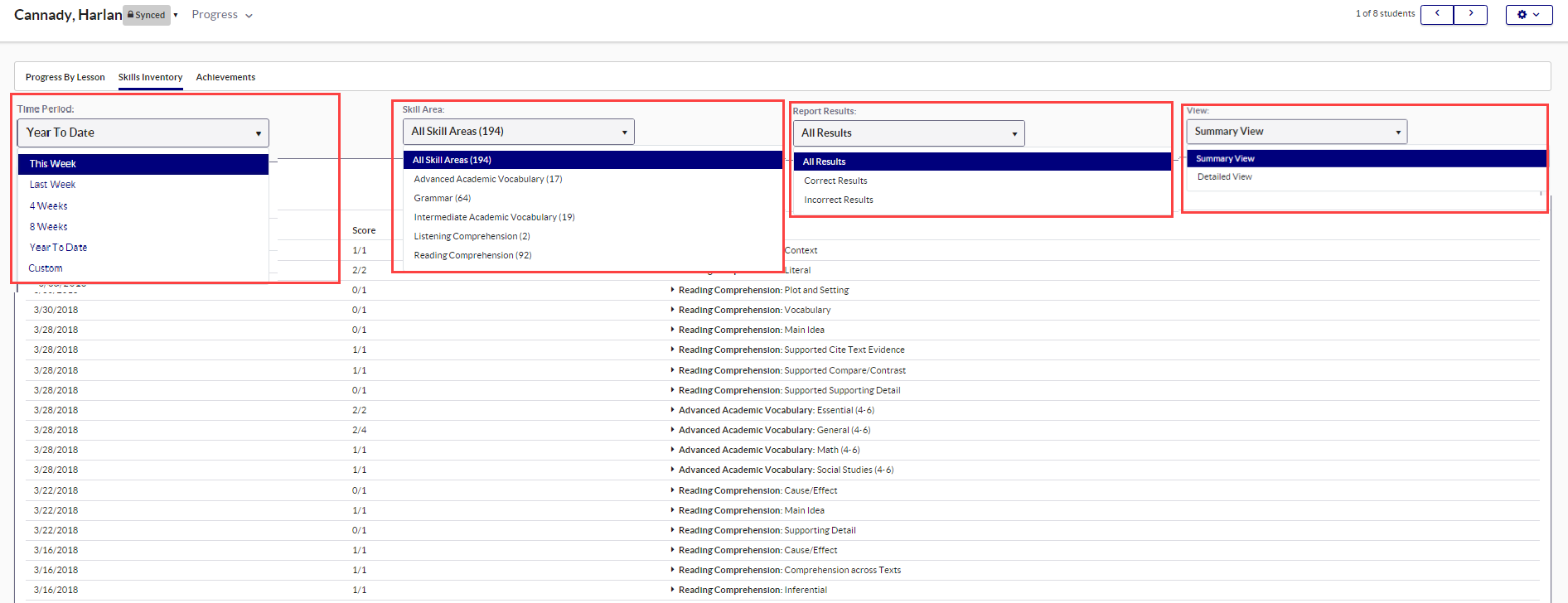Choose Detailed View option

coord(1224,176)
